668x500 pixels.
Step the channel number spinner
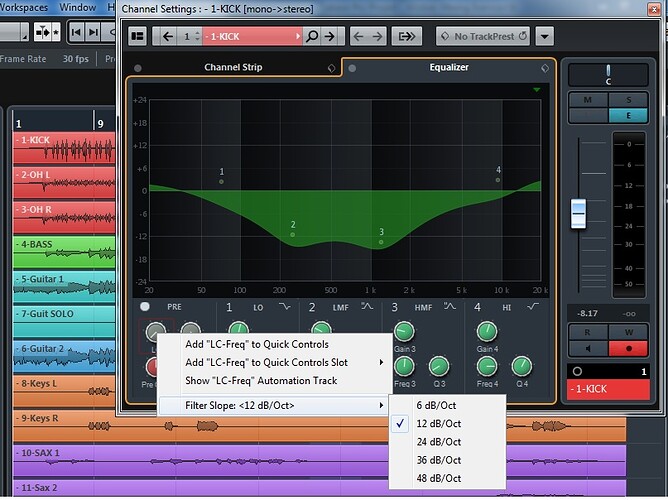197,36
